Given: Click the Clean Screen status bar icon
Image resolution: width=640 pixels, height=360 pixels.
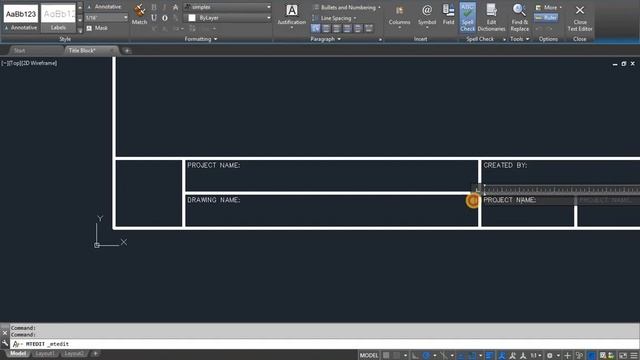Looking at the screenshot, I should tap(623, 356).
